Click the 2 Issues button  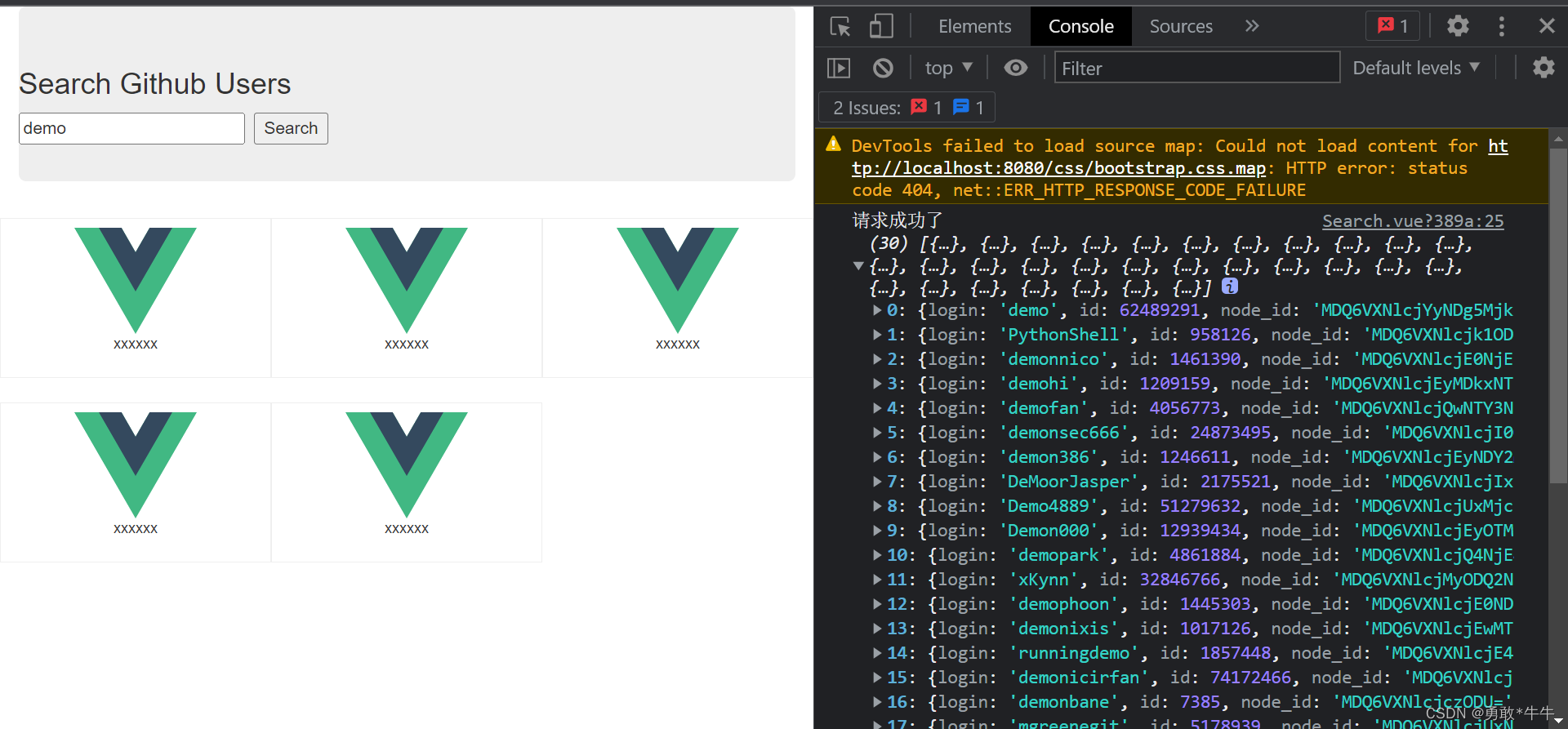906,107
